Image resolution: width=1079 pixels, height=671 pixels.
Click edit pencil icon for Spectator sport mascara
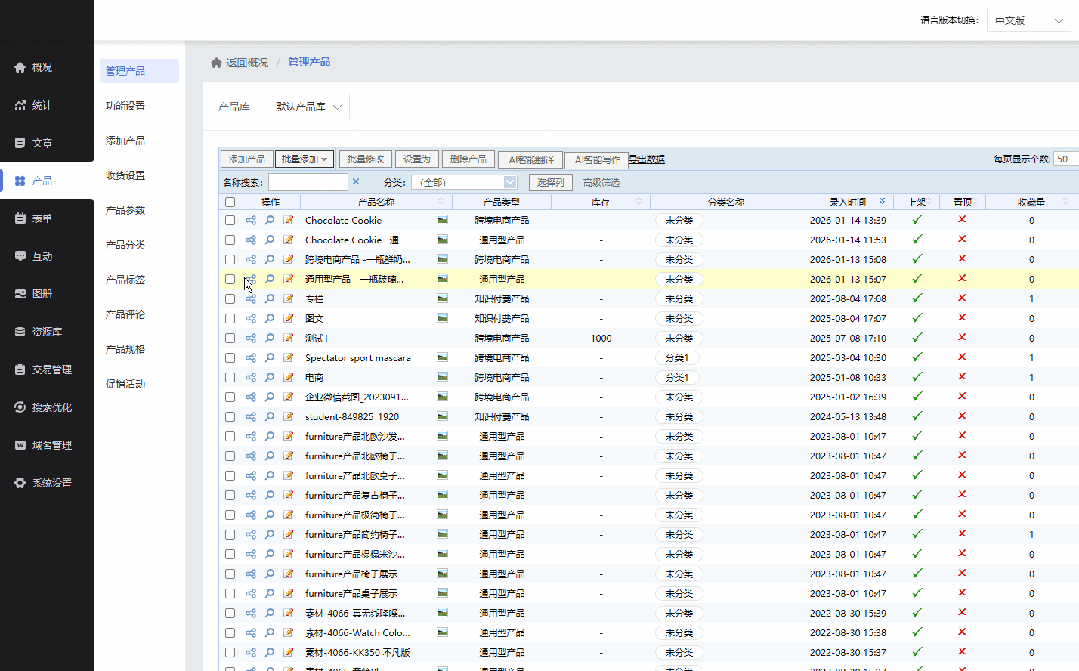point(288,358)
